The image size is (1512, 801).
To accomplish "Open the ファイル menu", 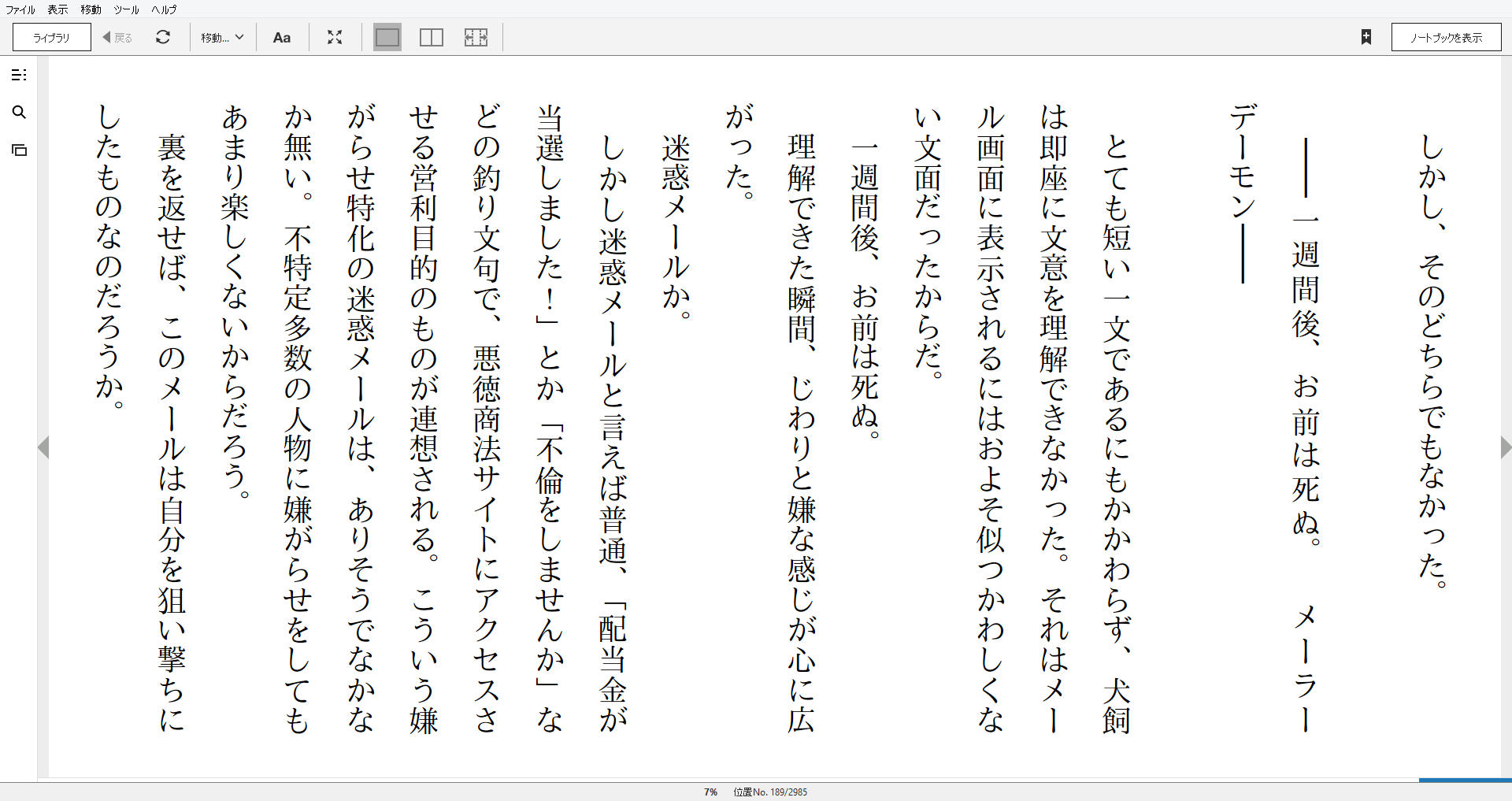I will (x=20, y=9).
